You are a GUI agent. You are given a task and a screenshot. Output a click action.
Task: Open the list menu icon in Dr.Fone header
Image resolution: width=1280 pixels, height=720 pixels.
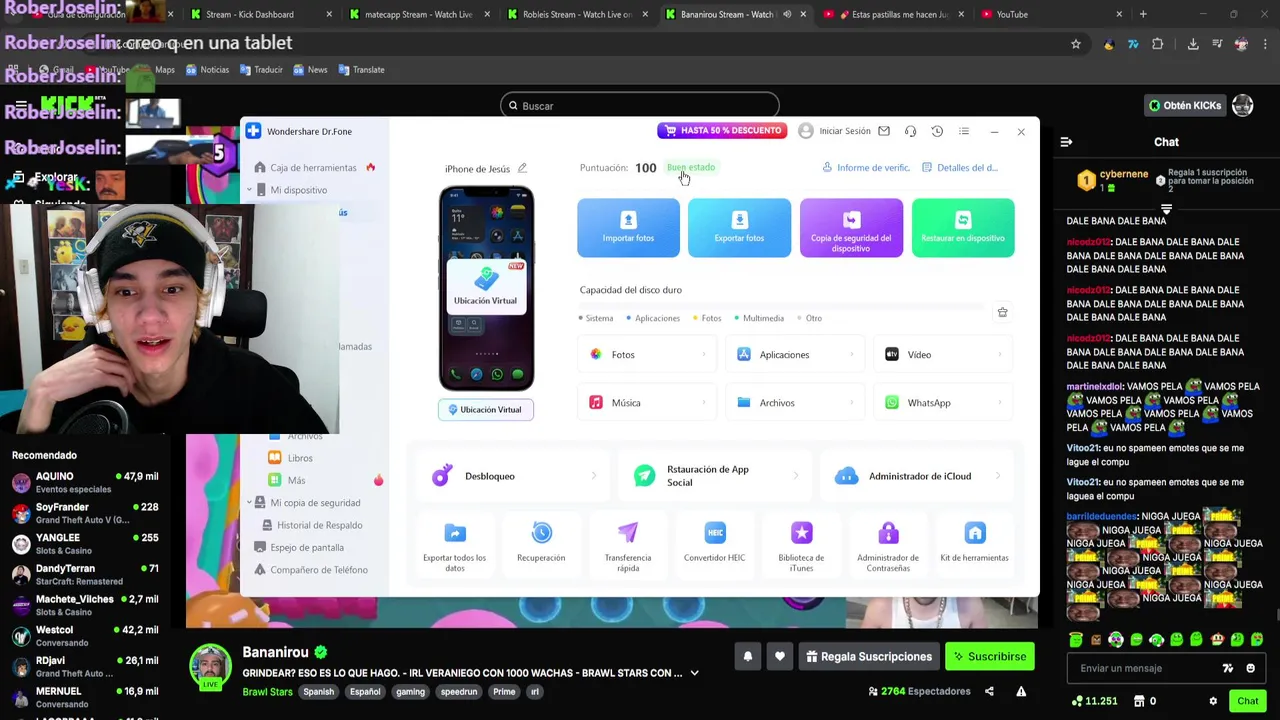pyautogui.click(x=964, y=131)
